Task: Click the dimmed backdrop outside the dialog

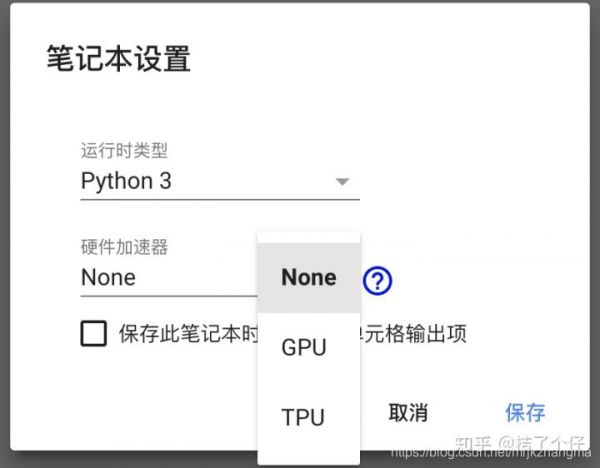Action: pos(596,200)
